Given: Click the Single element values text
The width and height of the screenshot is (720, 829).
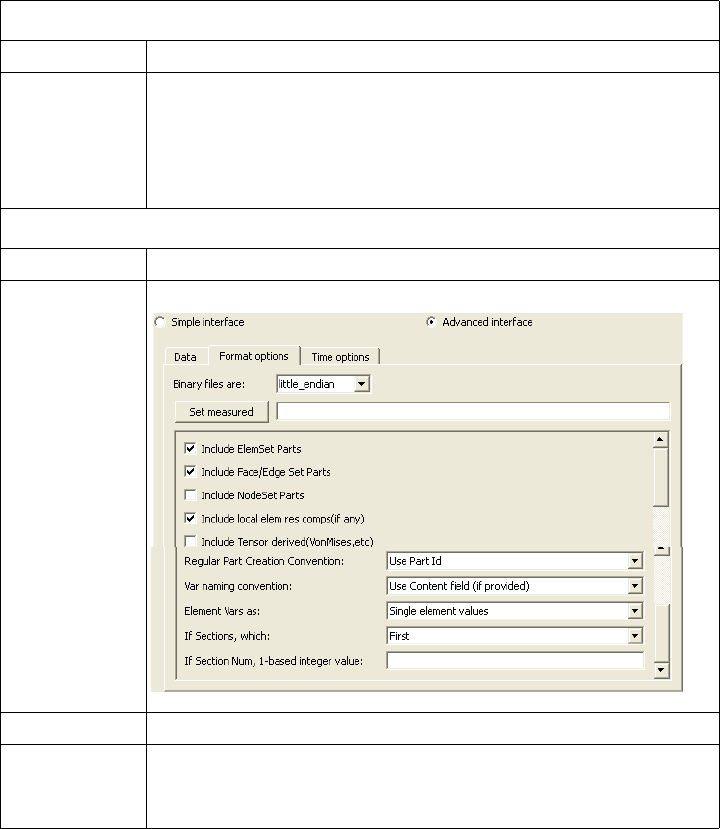Looking at the screenshot, I should pos(439,611).
